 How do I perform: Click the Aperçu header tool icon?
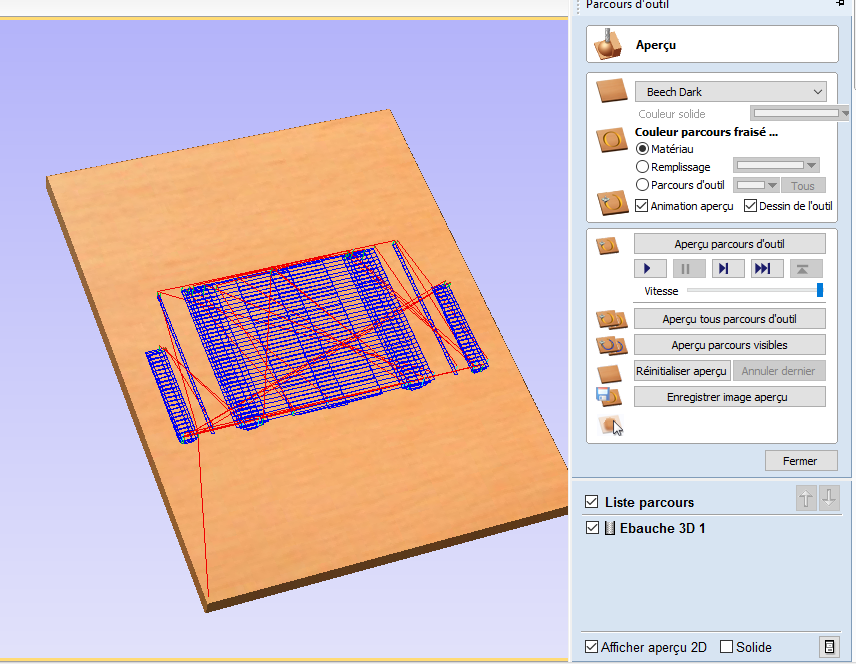[608, 44]
